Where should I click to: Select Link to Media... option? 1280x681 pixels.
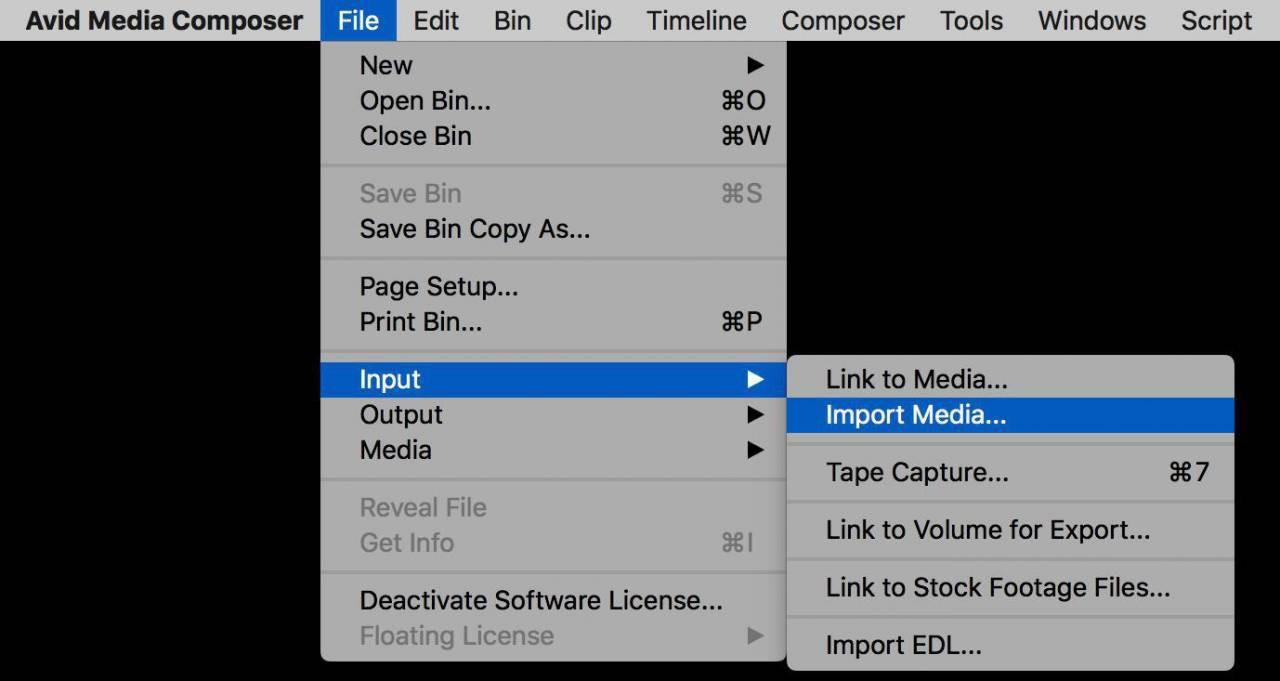point(1010,379)
